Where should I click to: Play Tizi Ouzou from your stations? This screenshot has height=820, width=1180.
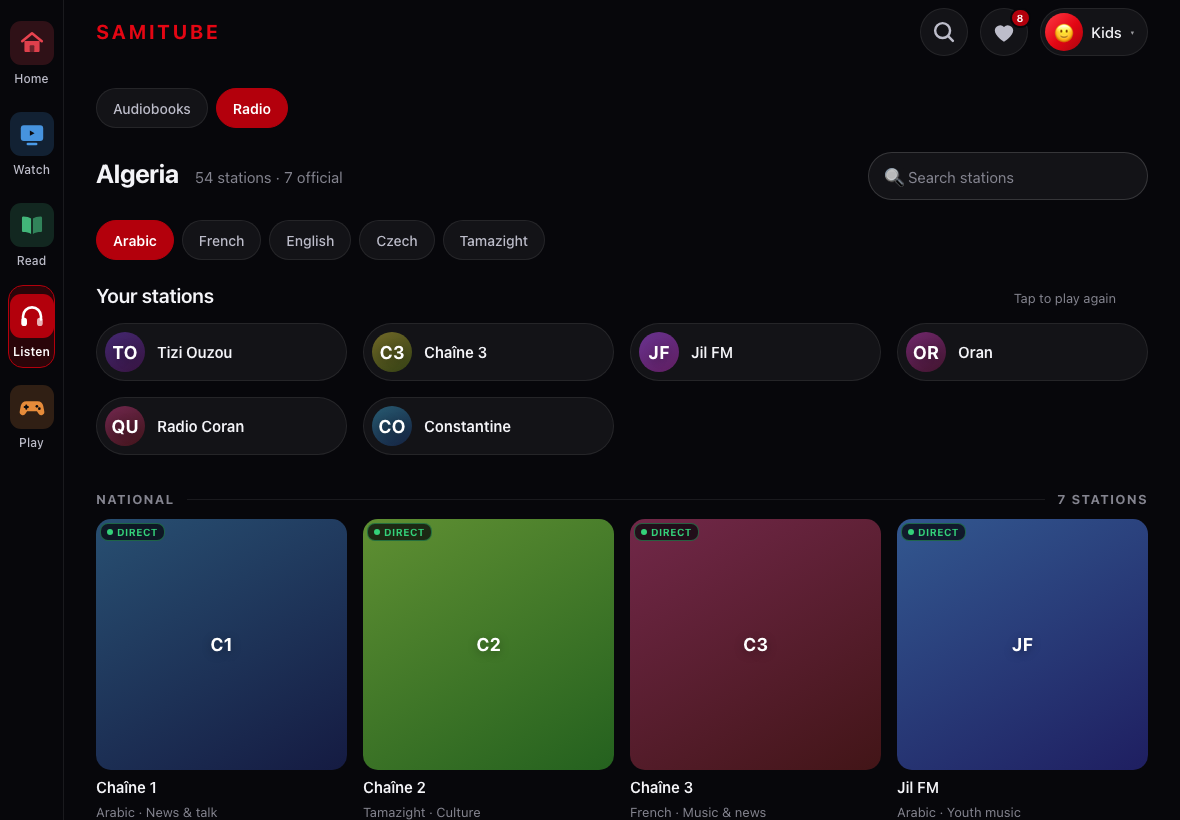pyautogui.click(x=221, y=352)
